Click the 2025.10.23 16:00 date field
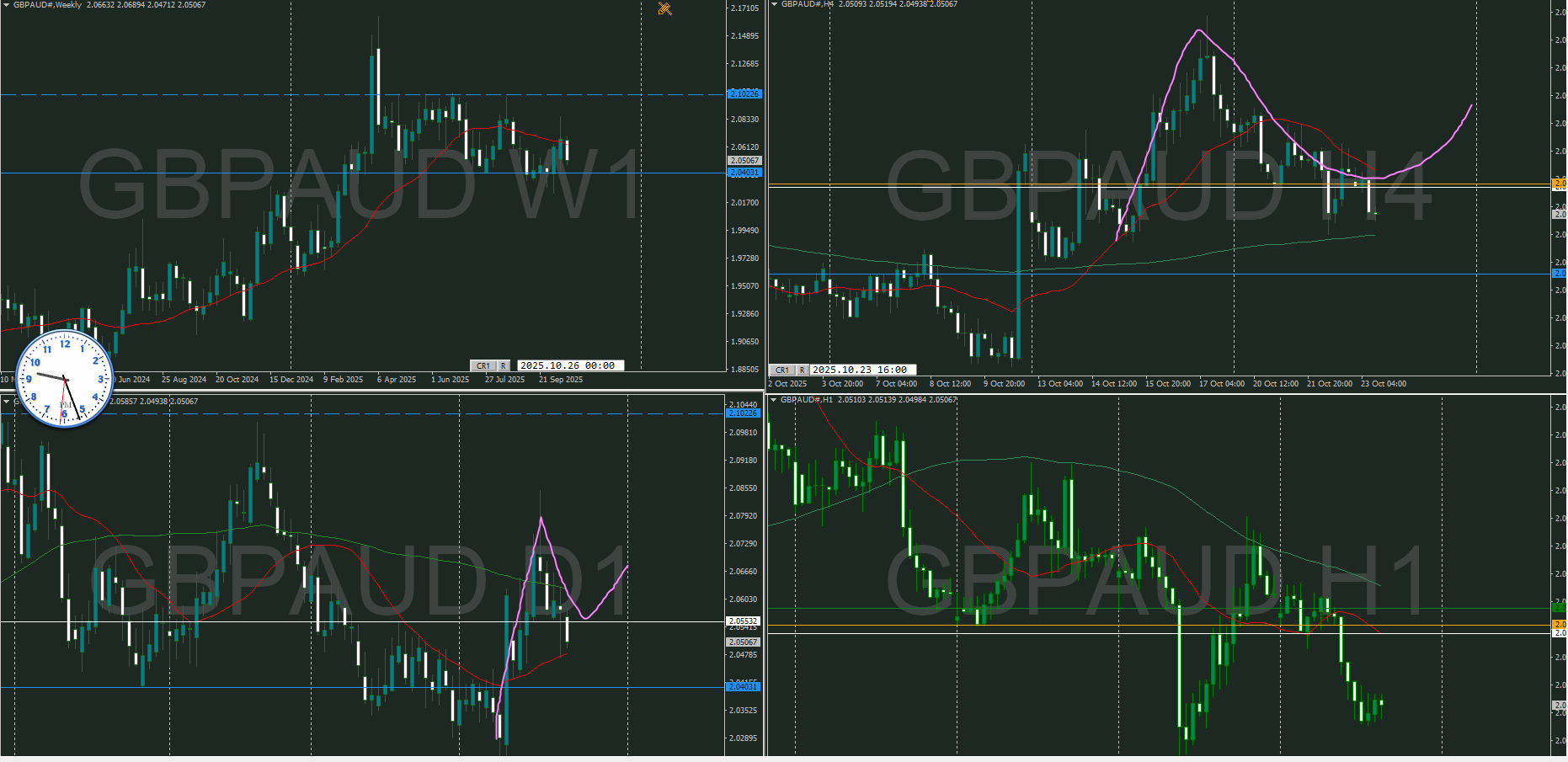Viewport: 1568px width, 762px height. tap(862, 370)
